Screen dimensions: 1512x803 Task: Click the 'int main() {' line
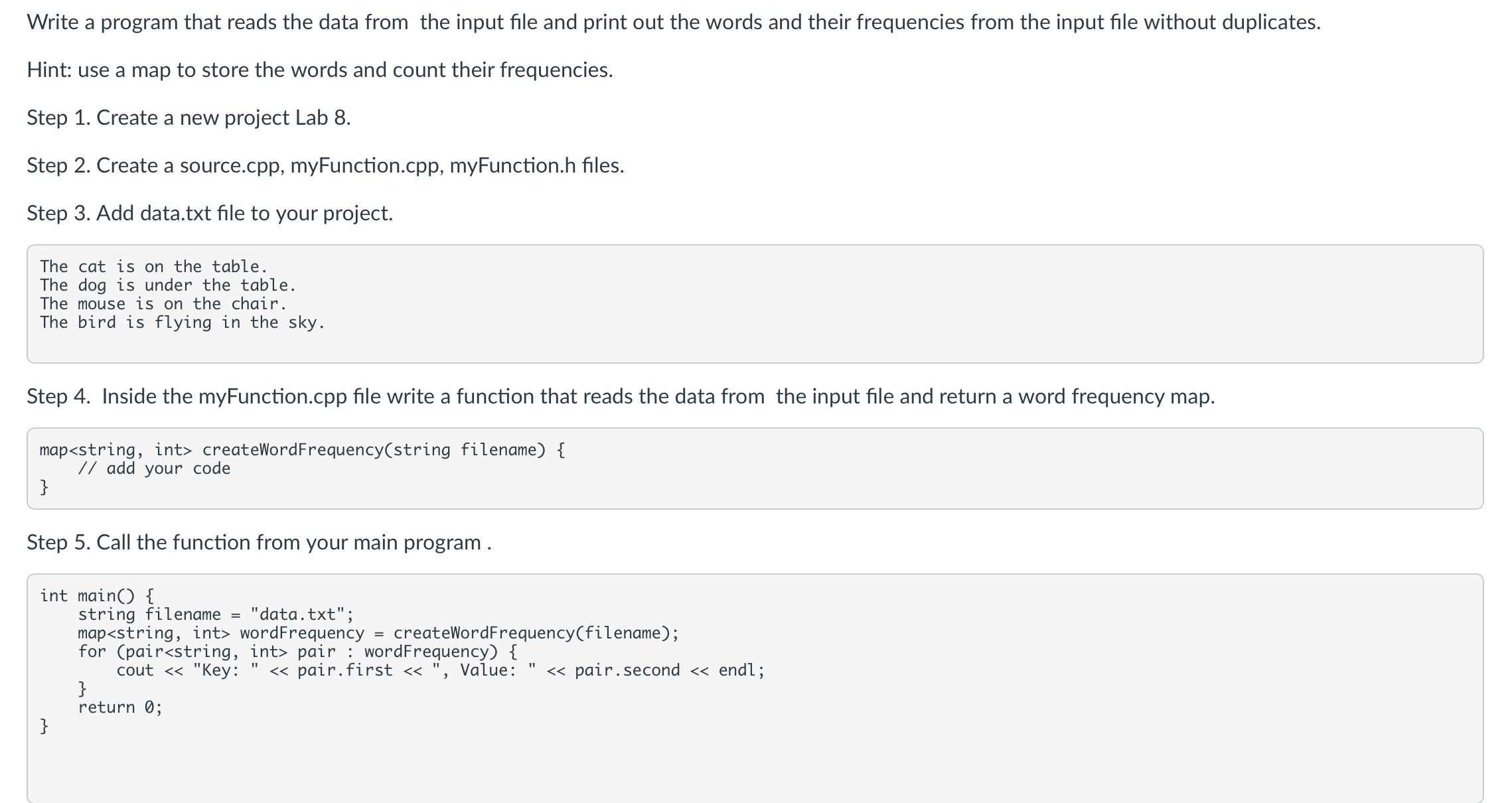tap(97, 596)
